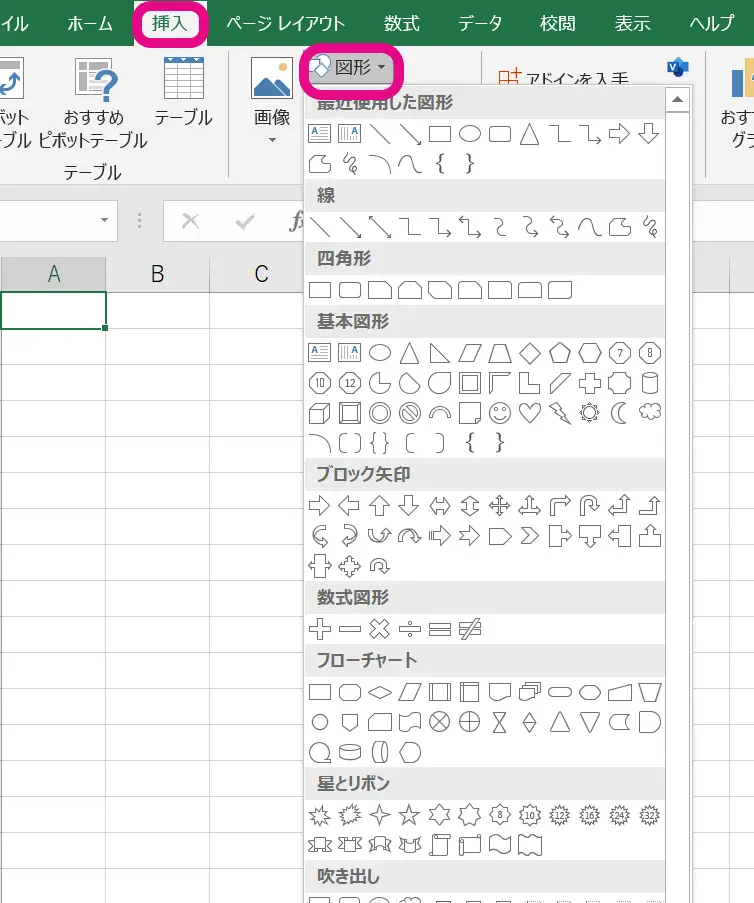Viewport: 754px width, 903px height.
Task: Switch to the ホーム tab
Action: [x=90, y=24]
